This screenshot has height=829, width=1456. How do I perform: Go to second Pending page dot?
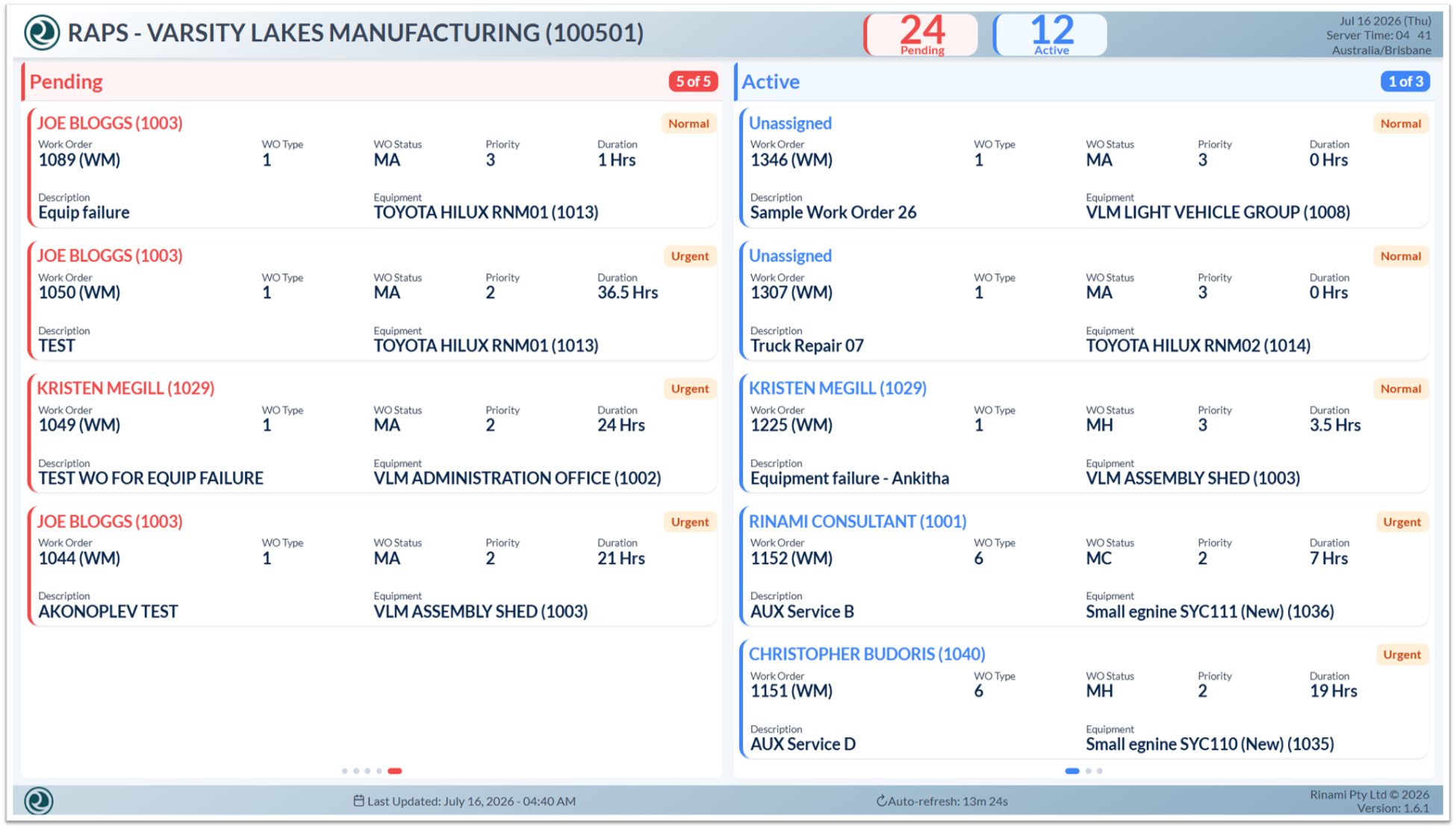pyautogui.click(x=356, y=771)
